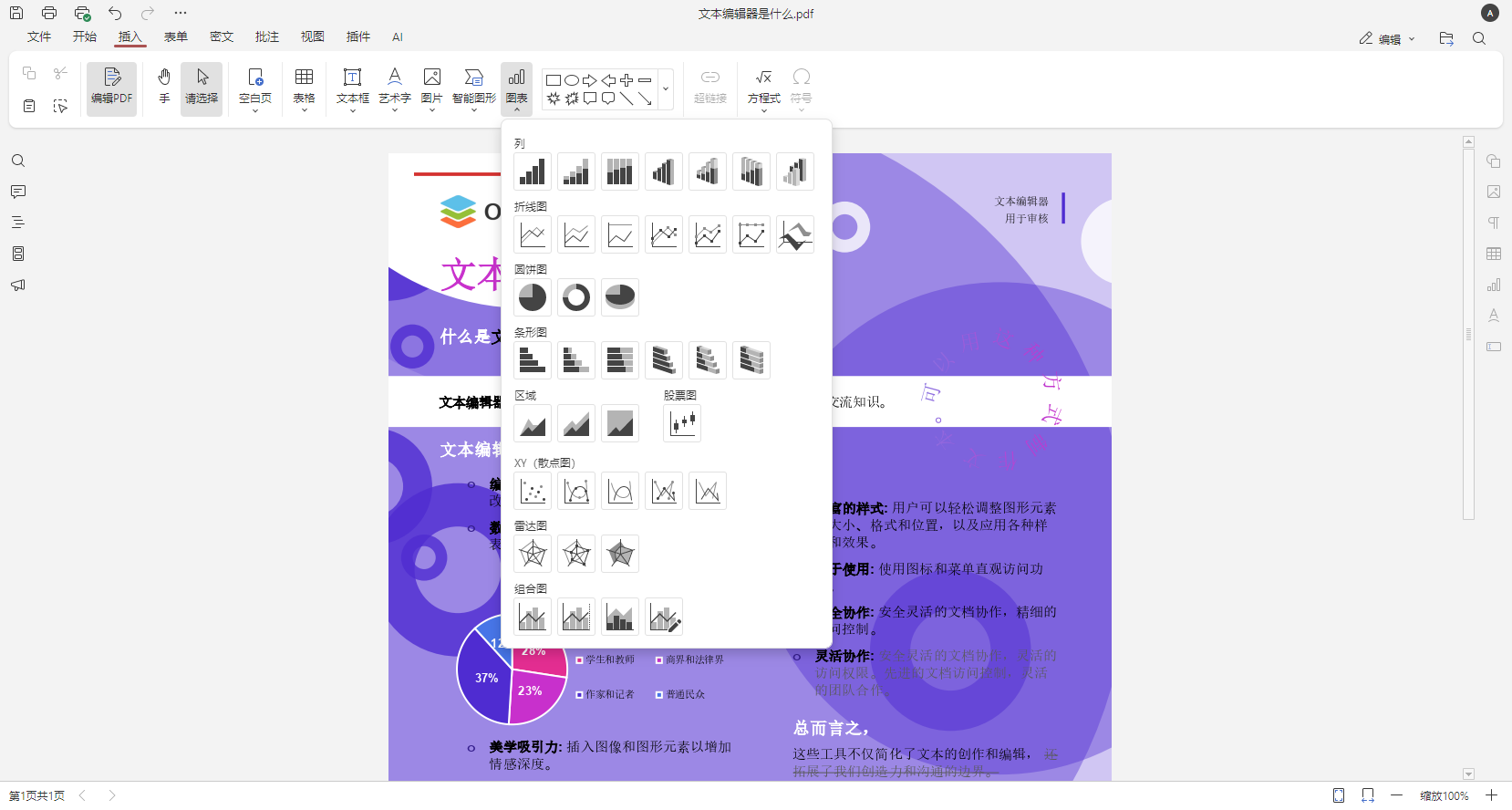
Task: Open the Search icon in left sidebar
Action: point(18,161)
